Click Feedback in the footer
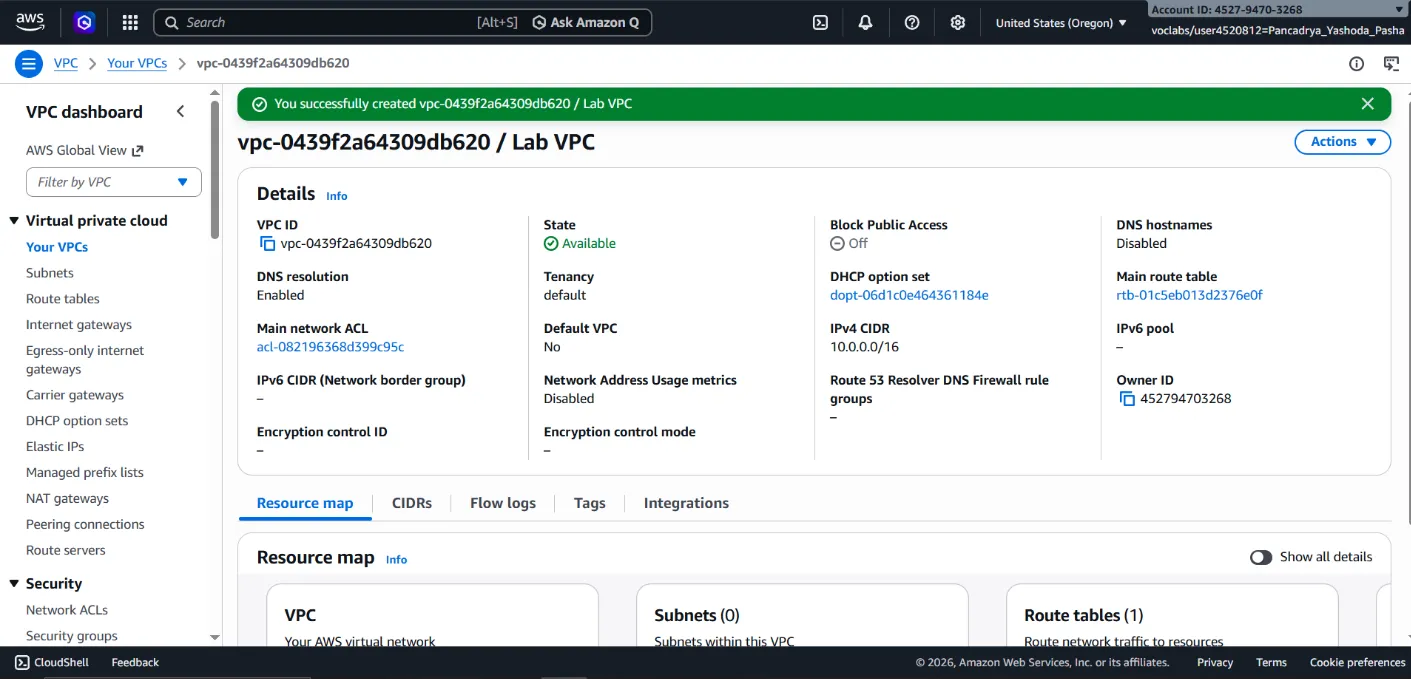 (x=135, y=662)
